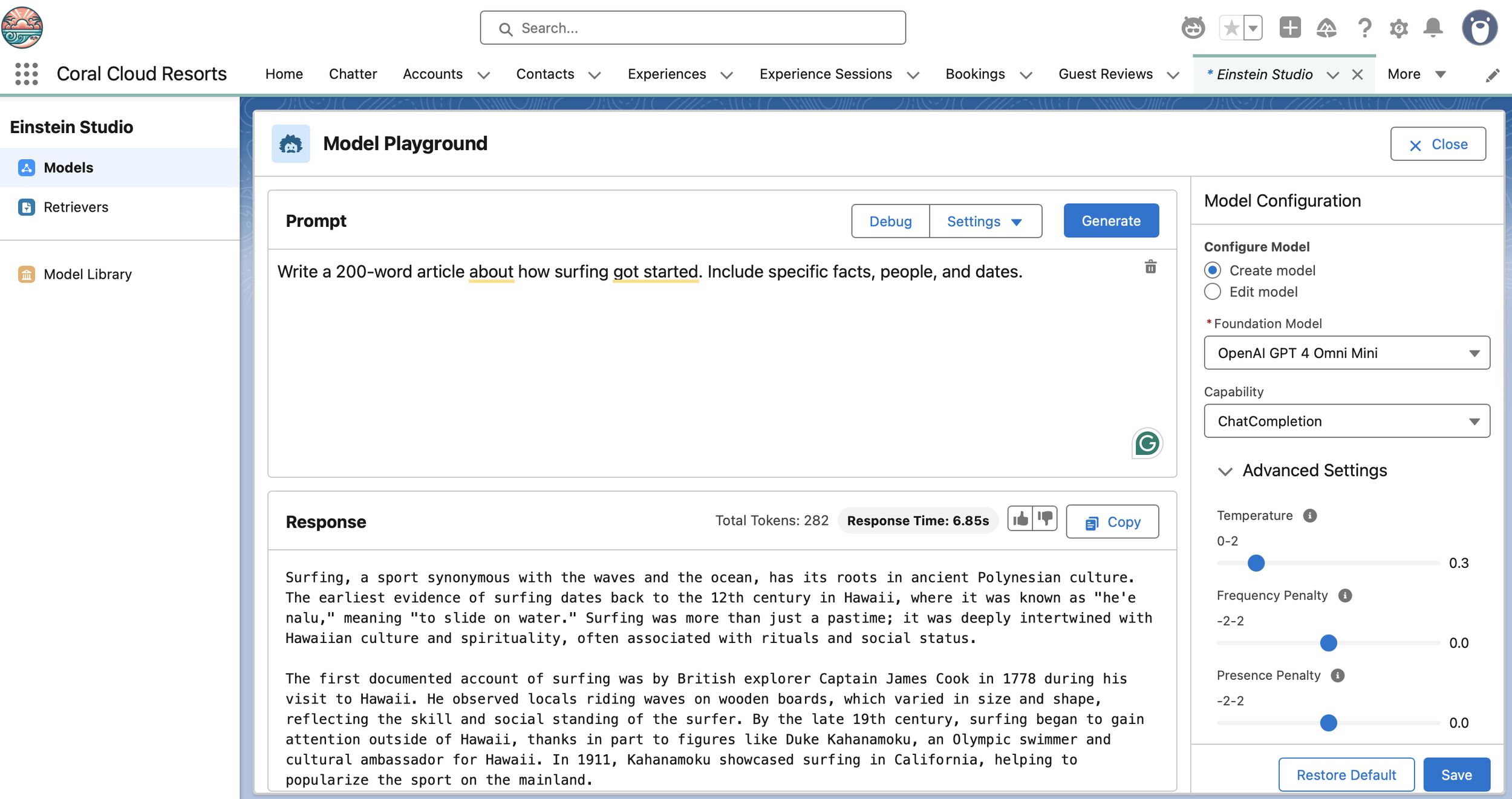Click the thumbs up feedback icon

(1020, 519)
